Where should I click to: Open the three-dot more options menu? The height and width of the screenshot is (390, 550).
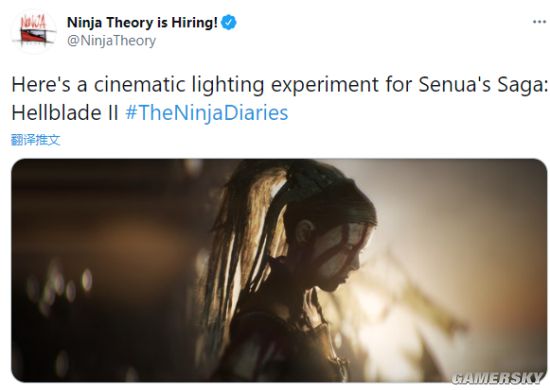539,22
